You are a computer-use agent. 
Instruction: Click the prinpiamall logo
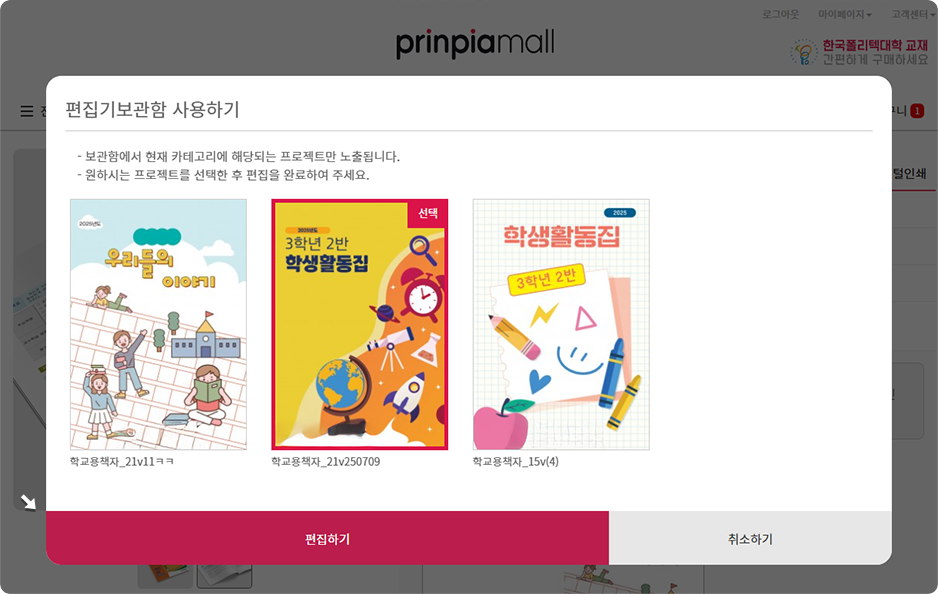pos(475,43)
